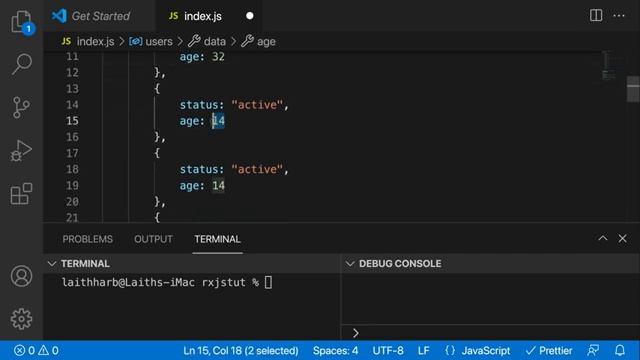The height and width of the screenshot is (360, 640).
Task: Click in the terminal prompt line
Action: [x=167, y=282]
